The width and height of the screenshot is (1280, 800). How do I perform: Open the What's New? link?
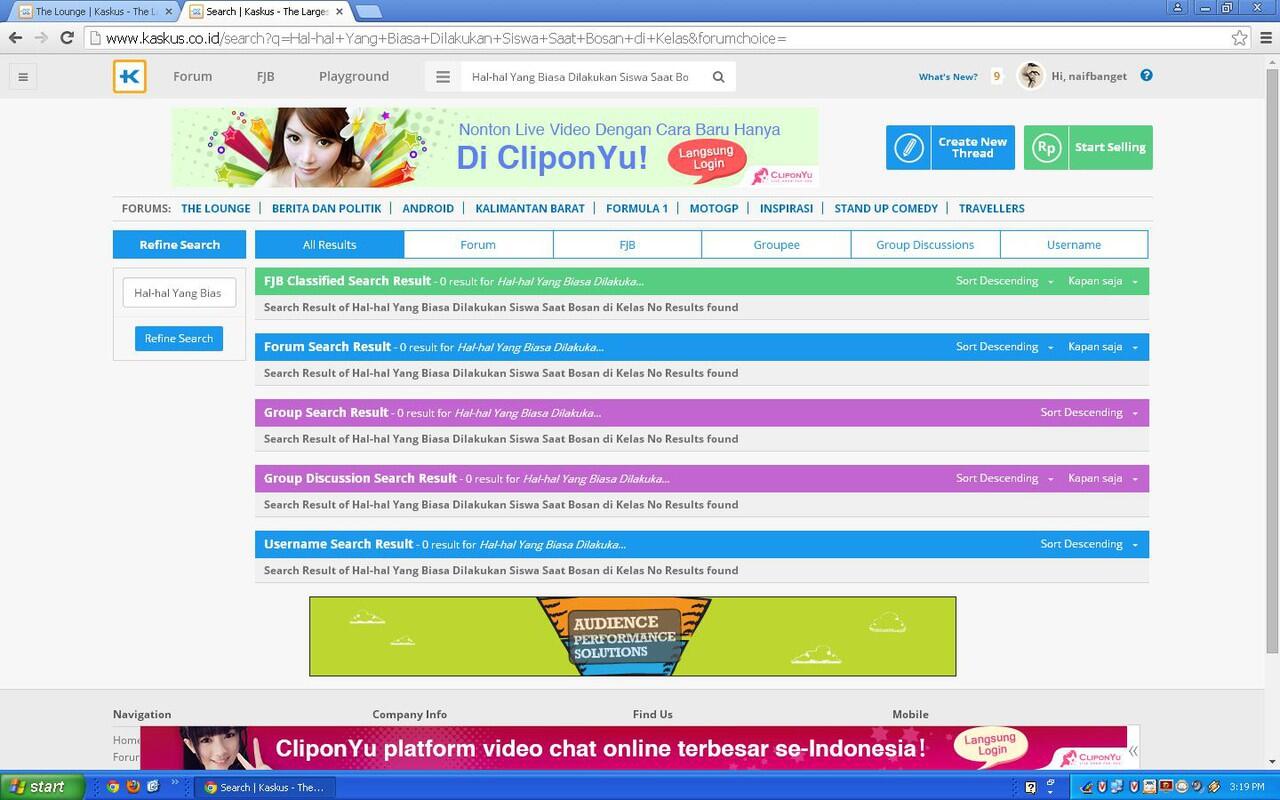pos(948,77)
